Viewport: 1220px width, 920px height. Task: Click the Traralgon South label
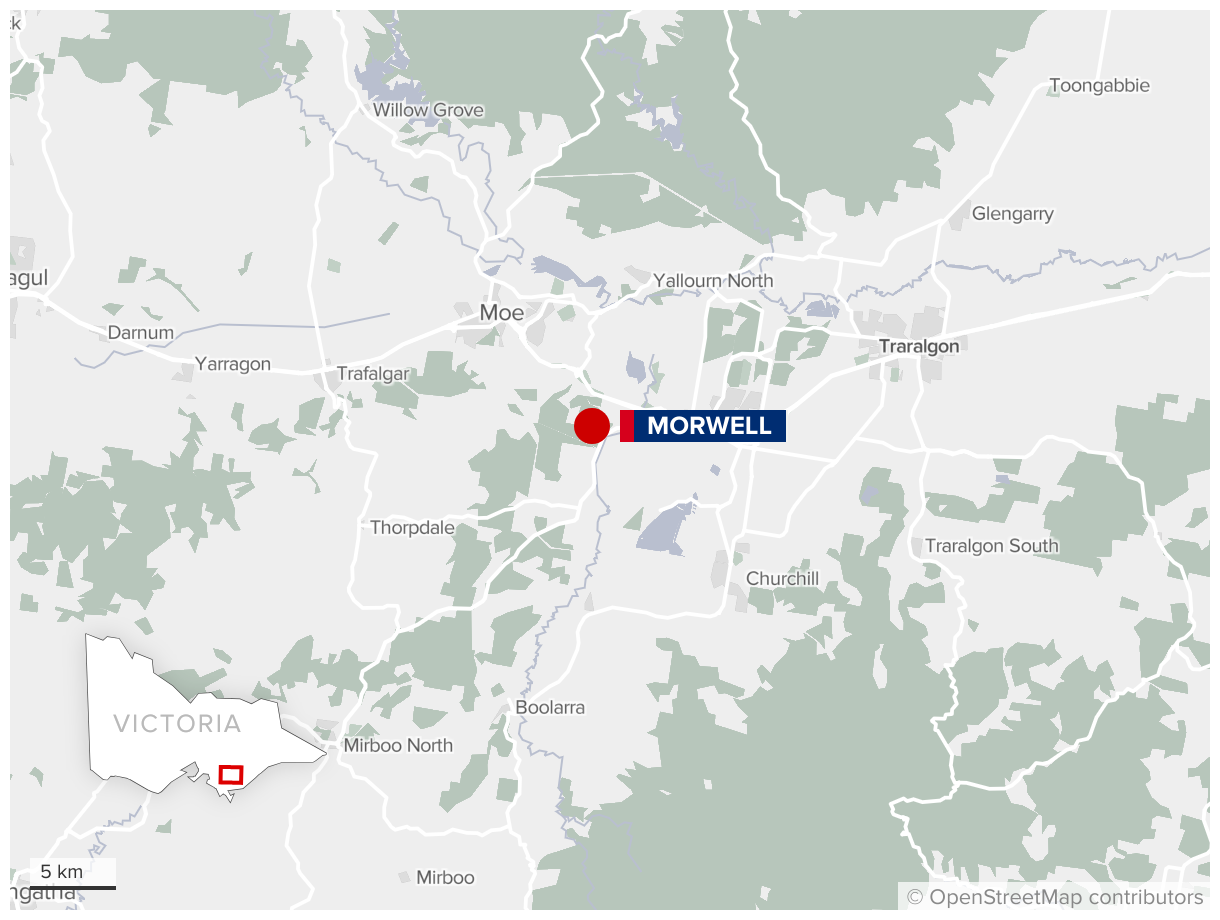click(x=991, y=546)
